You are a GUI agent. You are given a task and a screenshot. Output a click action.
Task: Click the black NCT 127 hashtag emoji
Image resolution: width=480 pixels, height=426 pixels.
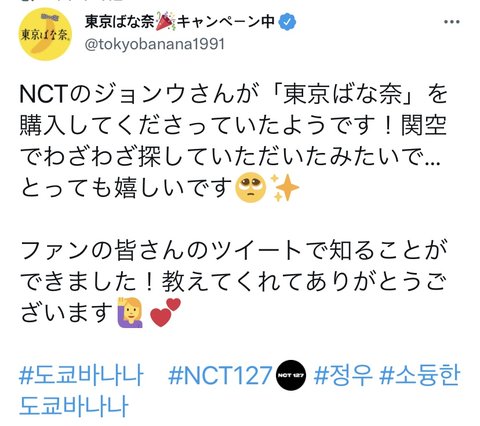291,375
